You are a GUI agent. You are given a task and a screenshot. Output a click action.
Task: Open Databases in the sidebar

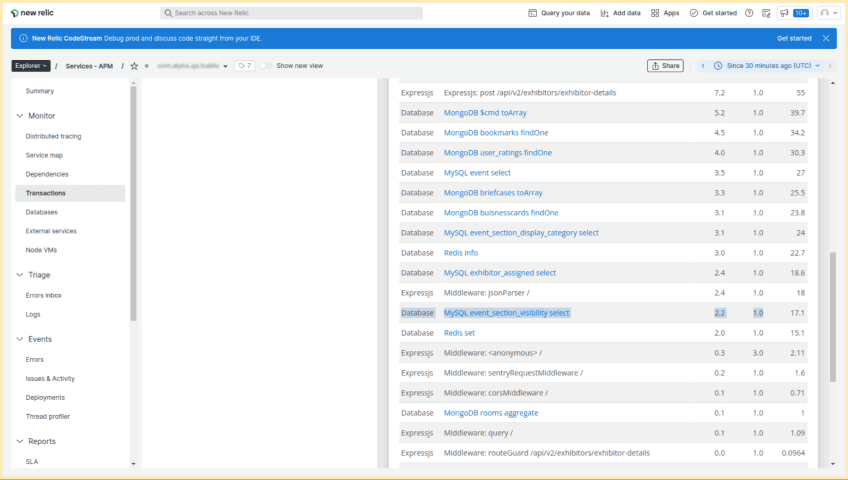(42, 212)
